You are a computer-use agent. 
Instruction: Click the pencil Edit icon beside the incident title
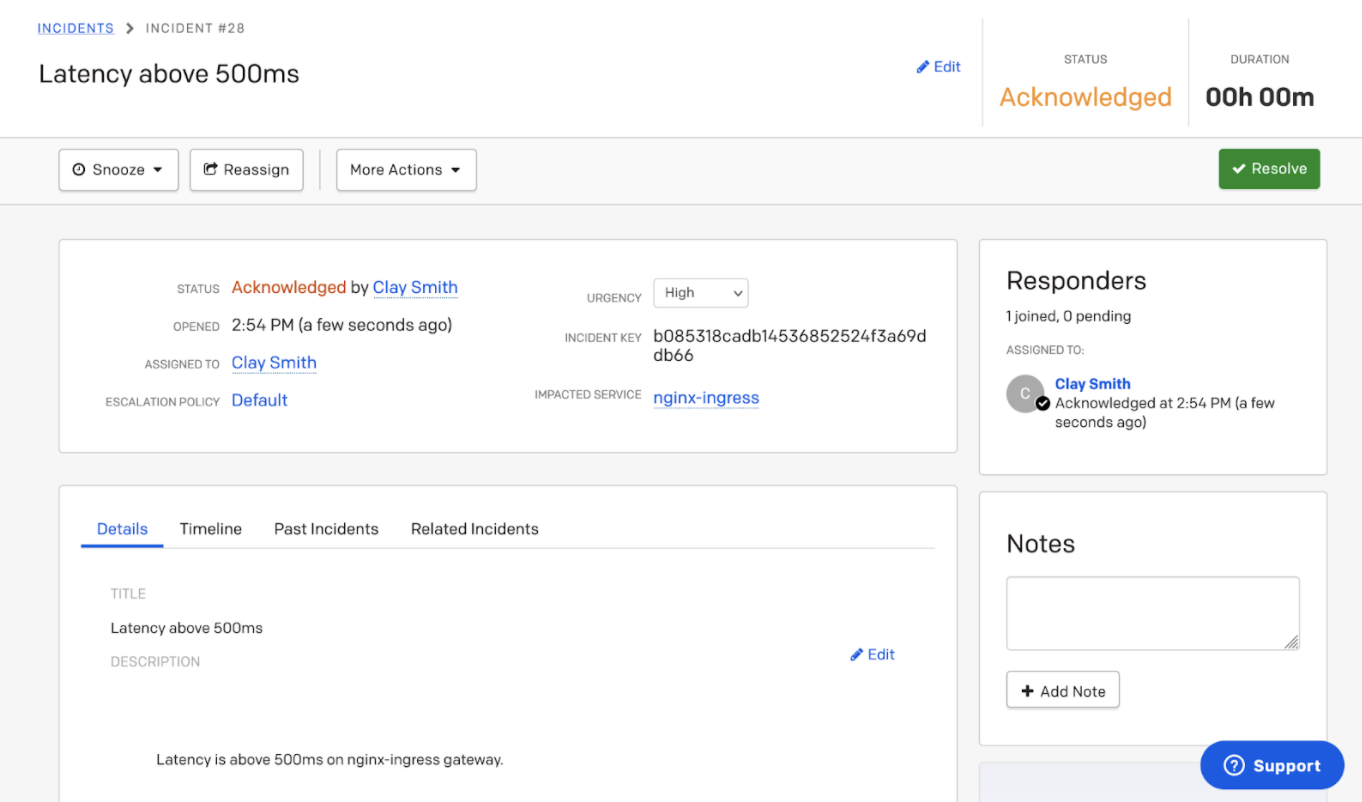(938, 67)
